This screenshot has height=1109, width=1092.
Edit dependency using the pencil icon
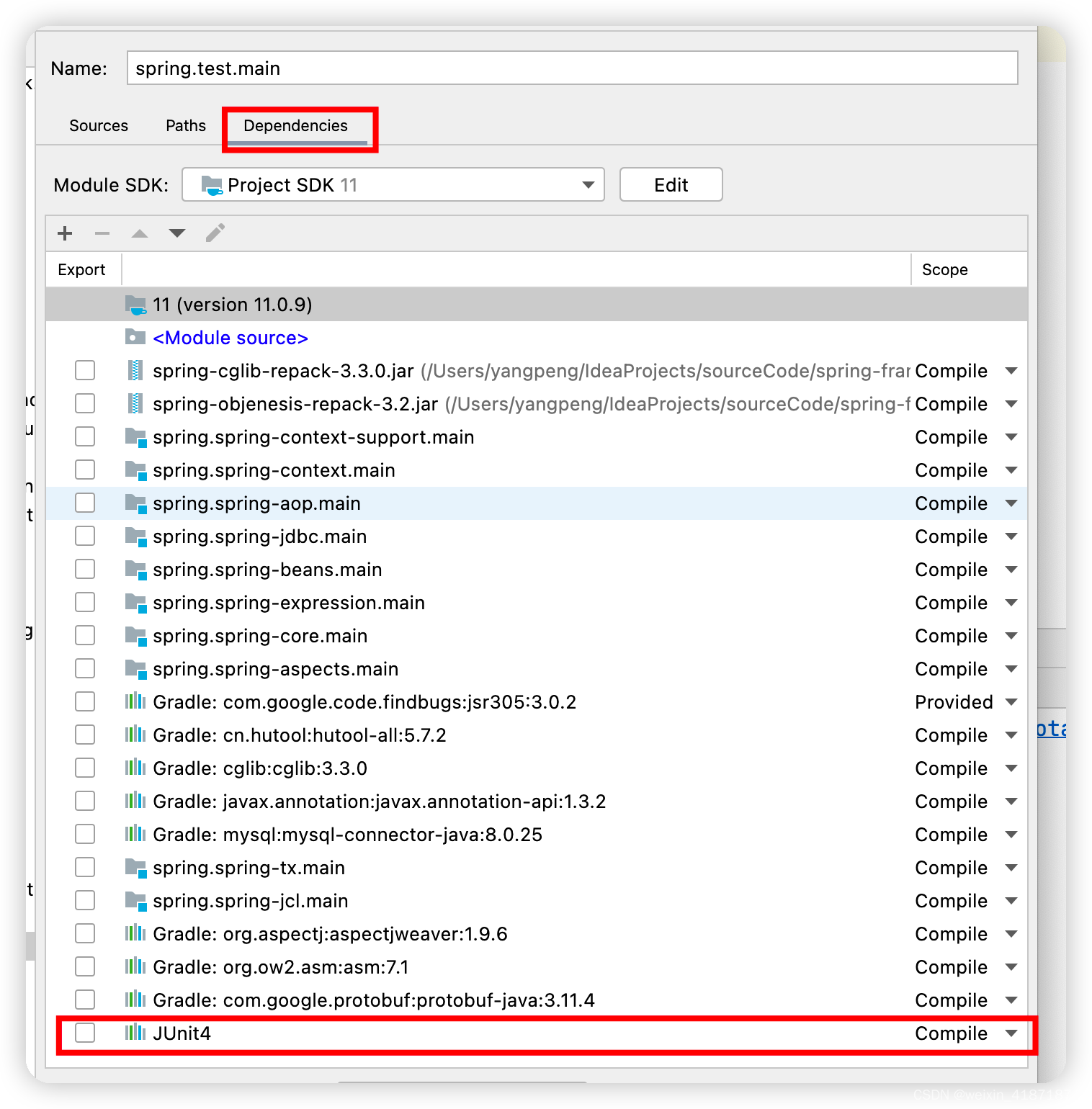tap(215, 233)
